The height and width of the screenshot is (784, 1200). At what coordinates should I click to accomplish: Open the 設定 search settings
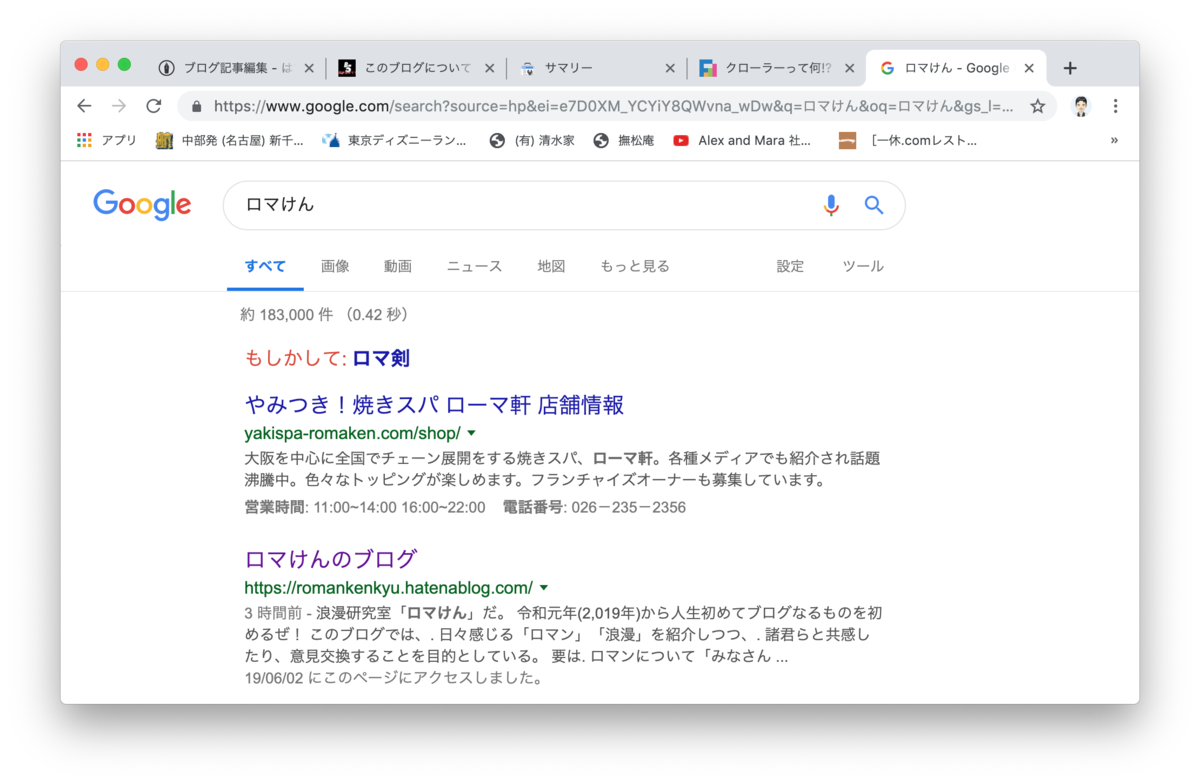point(790,266)
